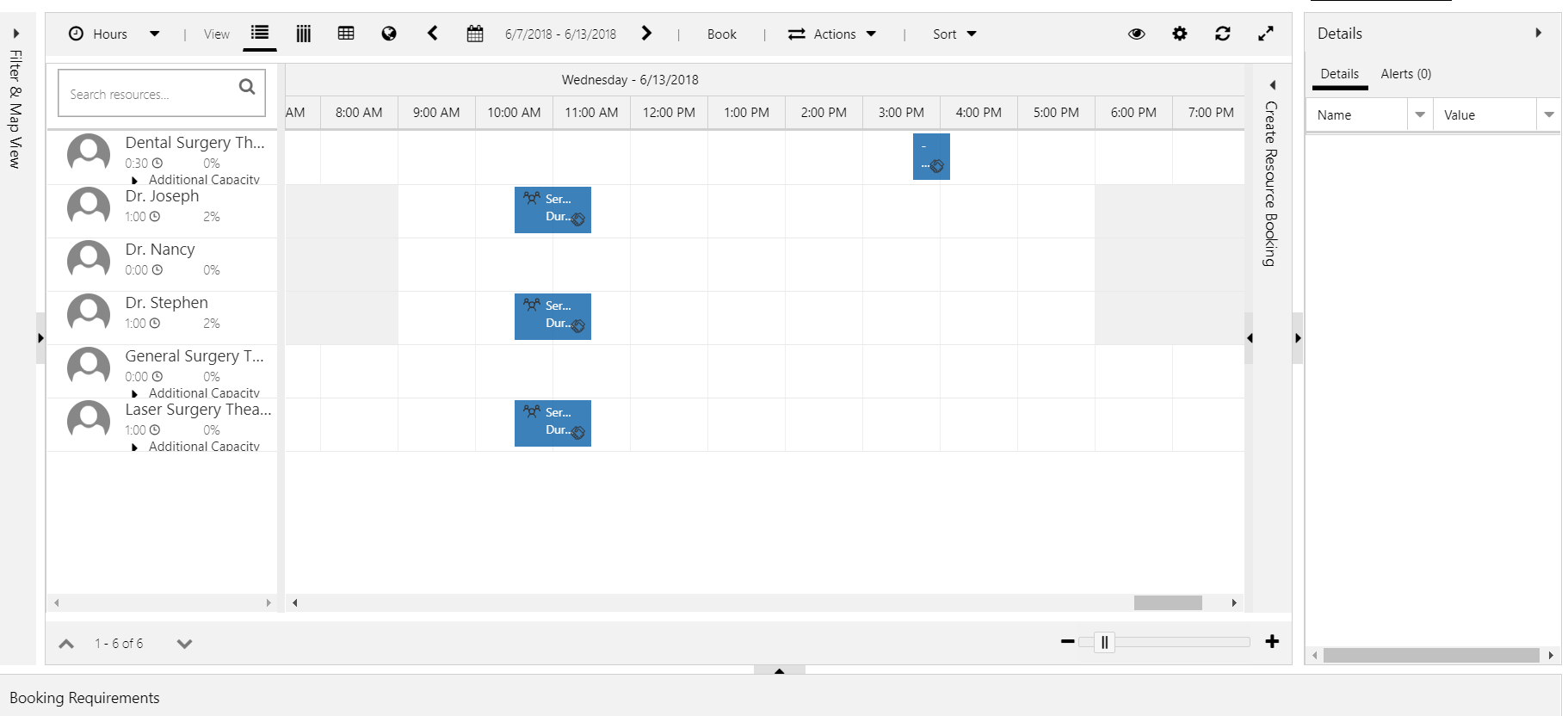1568x716 pixels.
Task: Click the left collapse handle beside resources
Action: pos(40,338)
